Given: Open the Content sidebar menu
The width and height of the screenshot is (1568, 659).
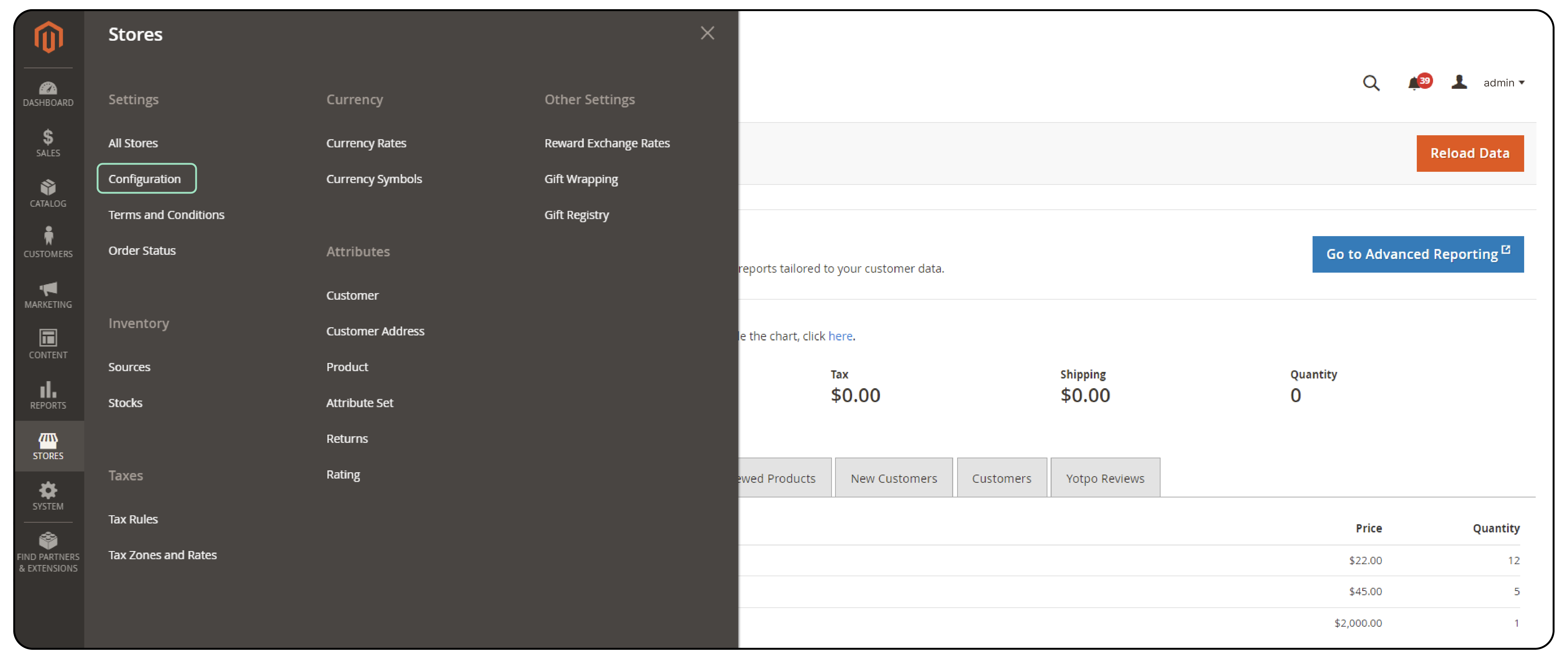Looking at the screenshot, I should 48,345.
